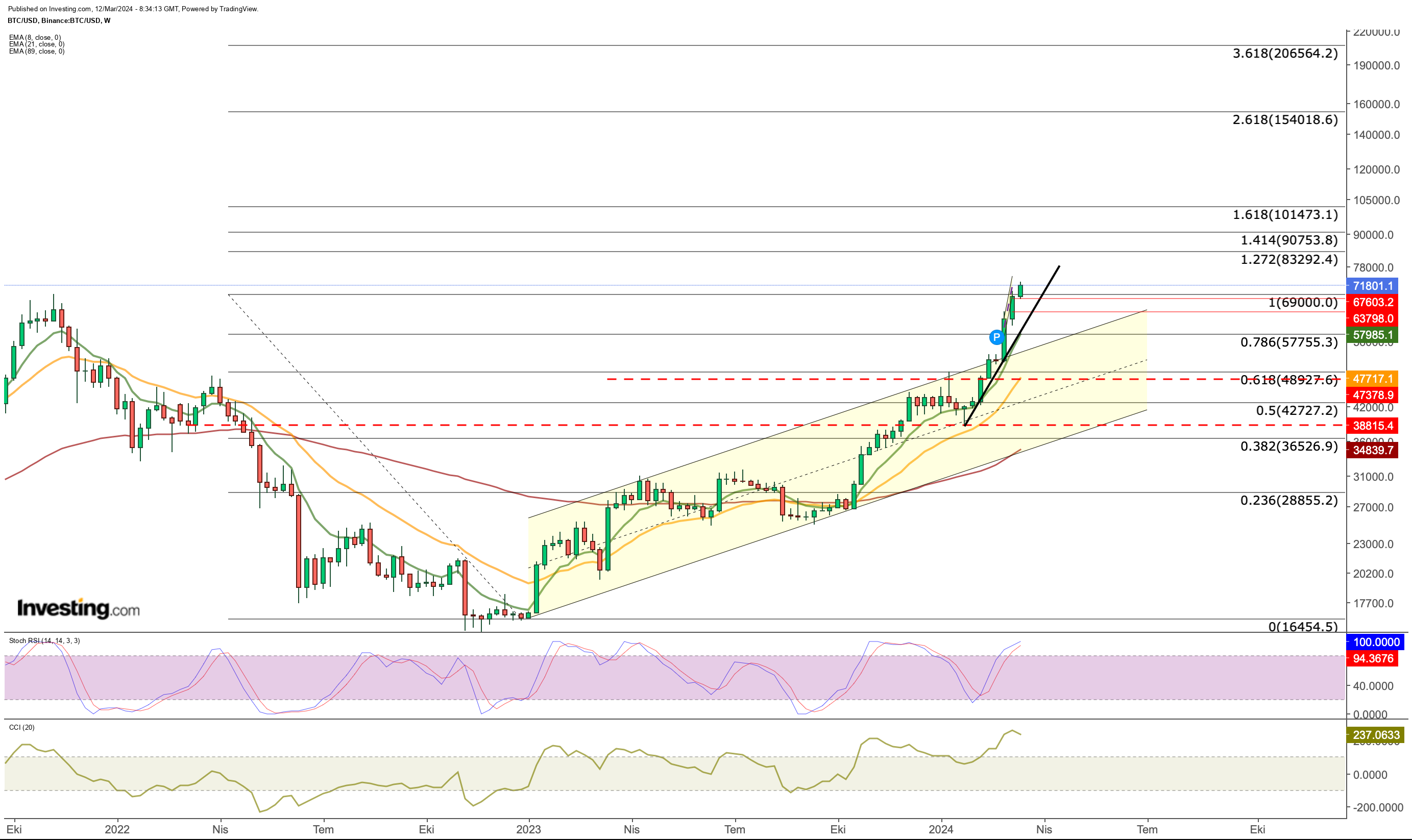Click the 0.786(57755.3) Fibonacci level label
The height and width of the screenshot is (840, 1412).
coord(1289,342)
